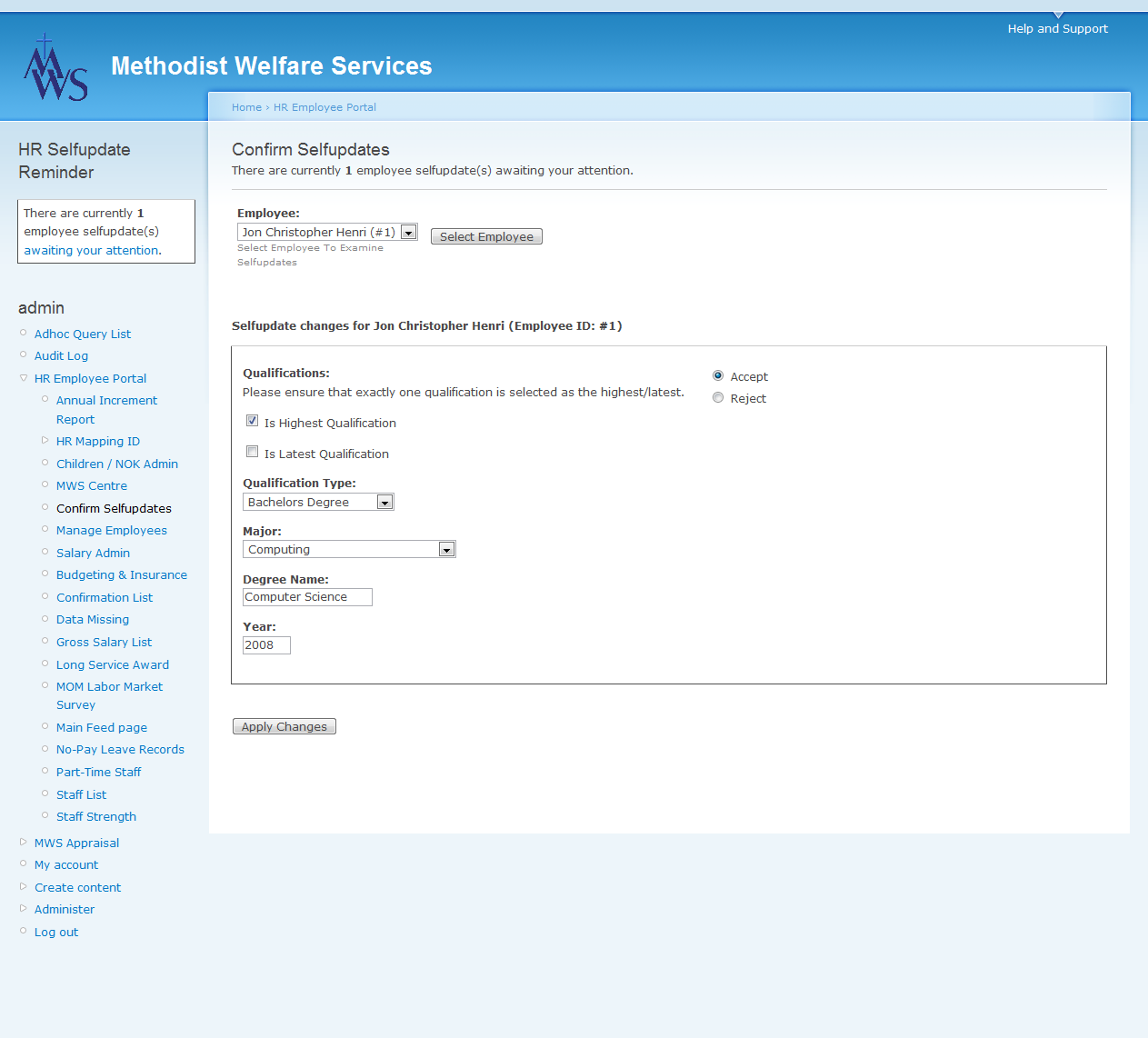
Task: Click the MWS logo icon
Action: 55,68
